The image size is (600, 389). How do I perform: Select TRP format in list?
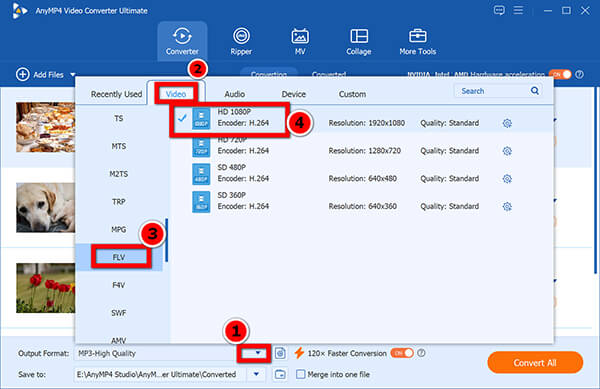119,202
